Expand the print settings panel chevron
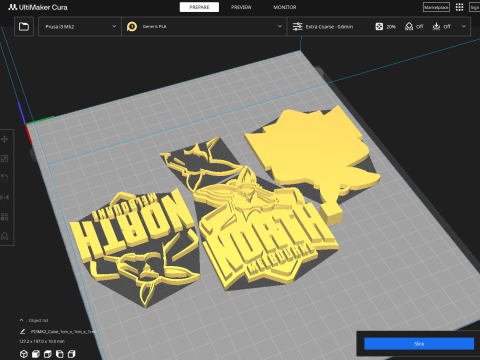 click(x=464, y=26)
